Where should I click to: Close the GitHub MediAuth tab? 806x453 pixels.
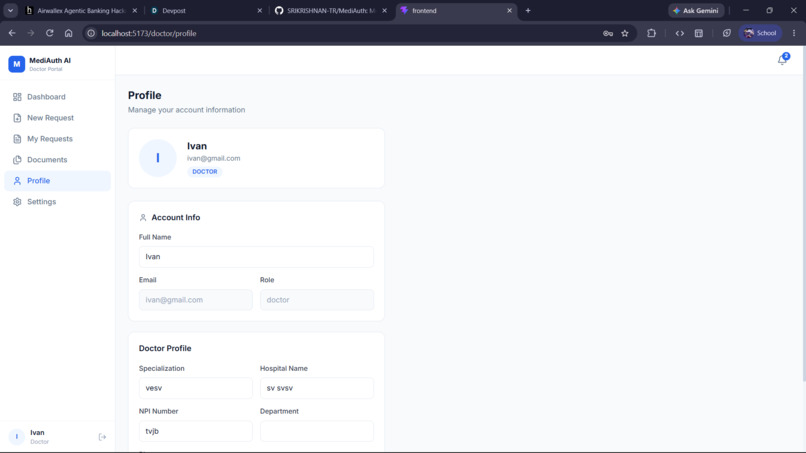384,10
